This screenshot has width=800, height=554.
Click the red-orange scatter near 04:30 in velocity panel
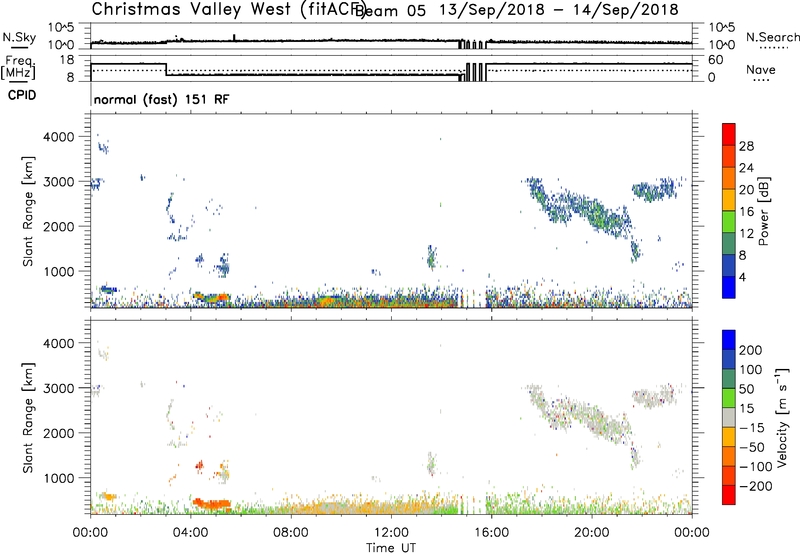(x=211, y=504)
